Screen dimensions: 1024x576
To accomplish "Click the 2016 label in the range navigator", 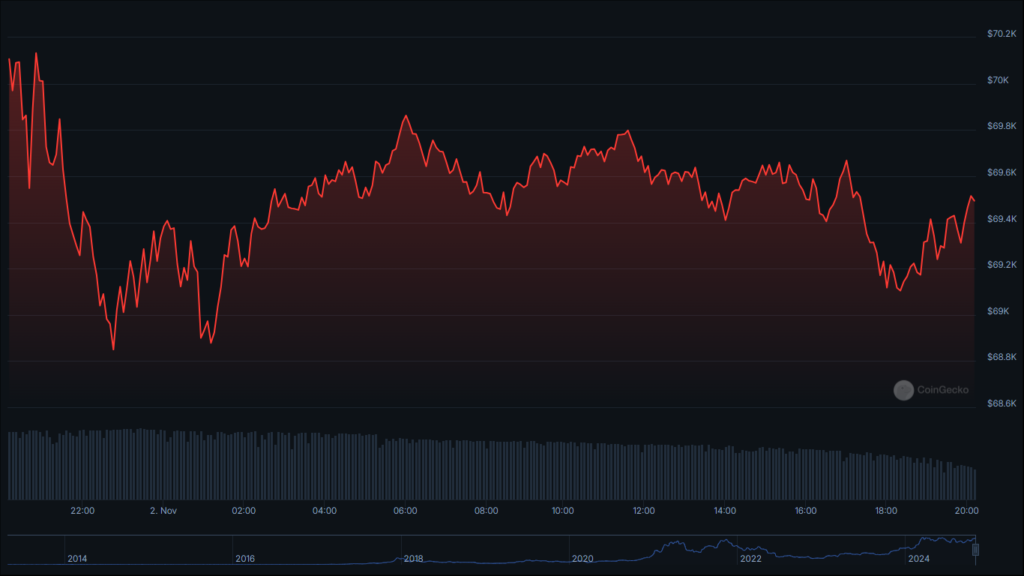I will click(x=245, y=558).
